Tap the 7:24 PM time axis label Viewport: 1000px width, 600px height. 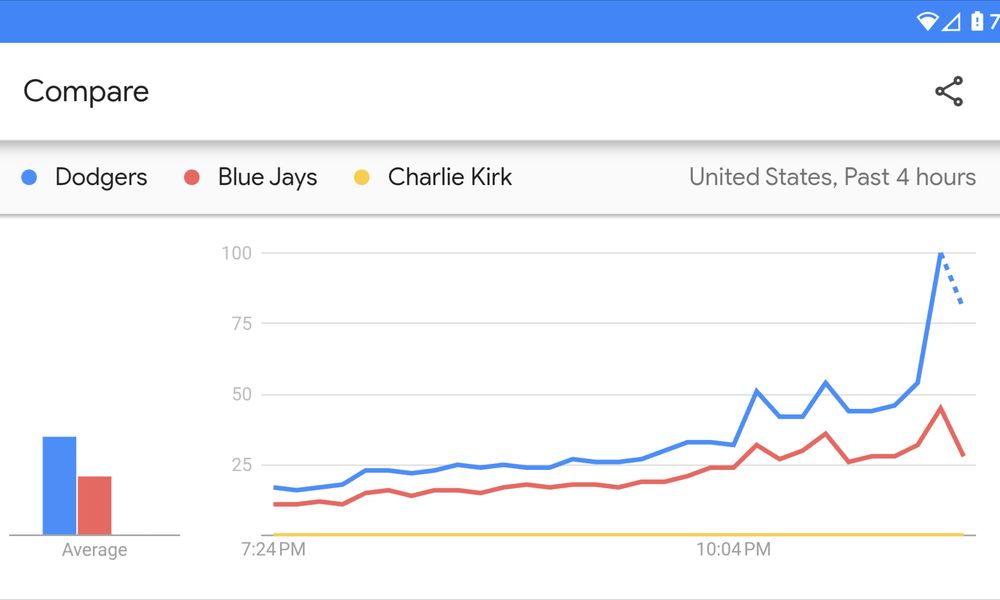pyautogui.click(x=273, y=549)
